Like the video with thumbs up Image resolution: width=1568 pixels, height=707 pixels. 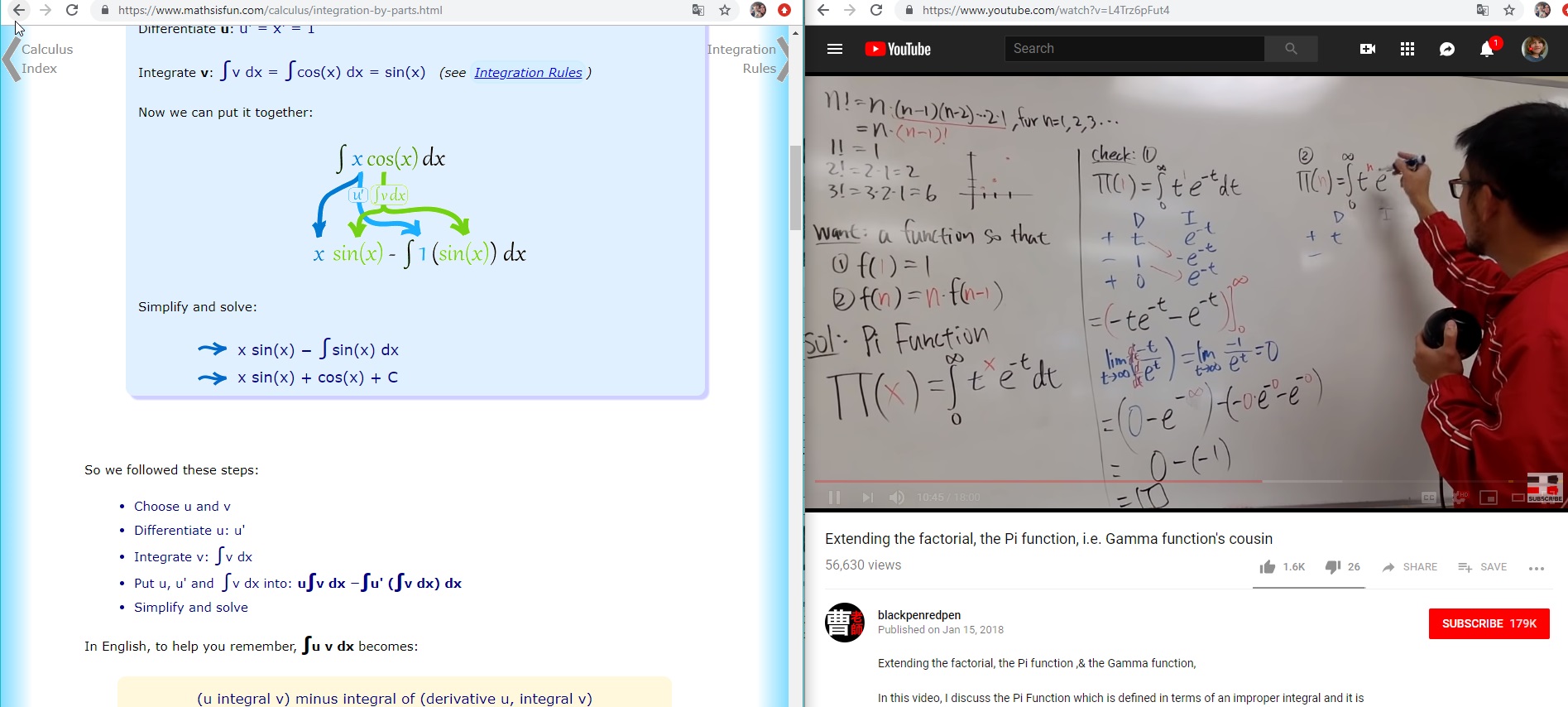(x=1267, y=567)
